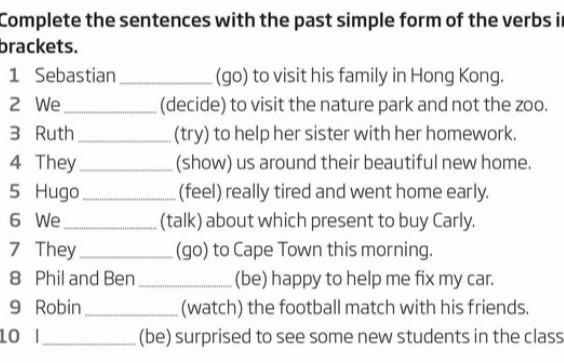The width and height of the screenshot is (564, 363).
Task: Click the blank in sentence 1 after Sebastian
Action: pos(166,82)
